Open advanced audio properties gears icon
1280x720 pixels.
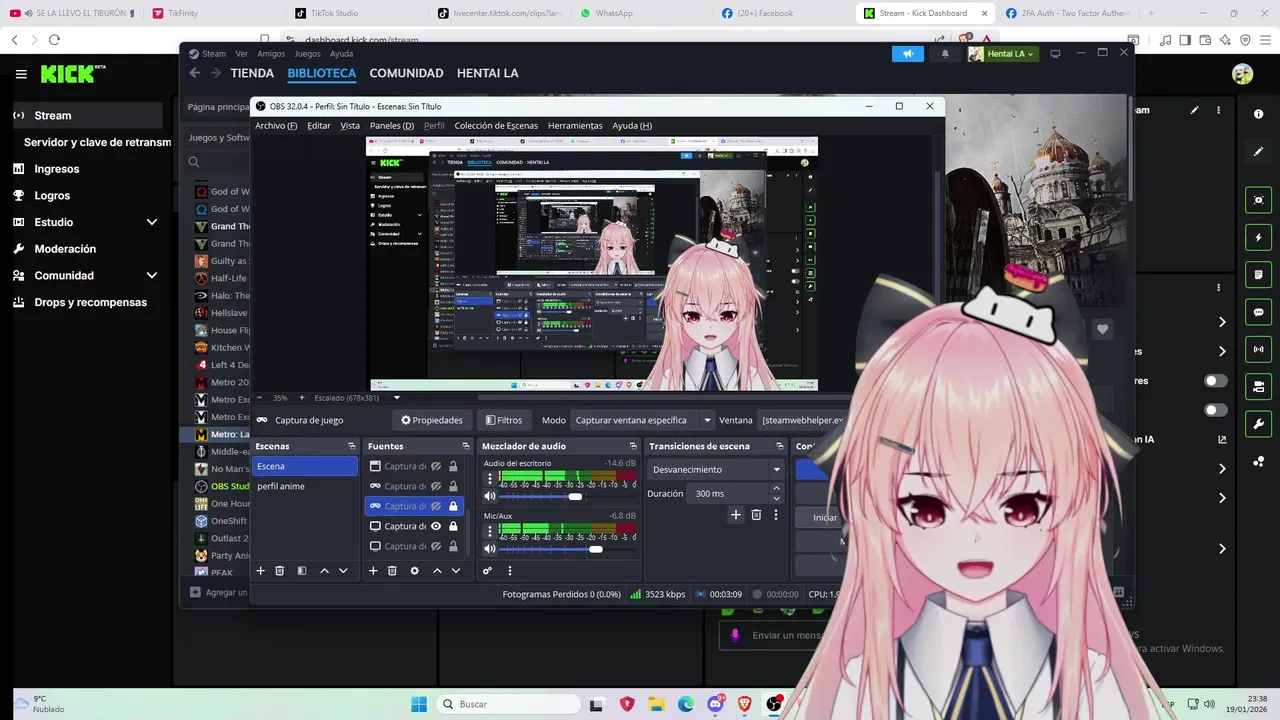(487, 571)
